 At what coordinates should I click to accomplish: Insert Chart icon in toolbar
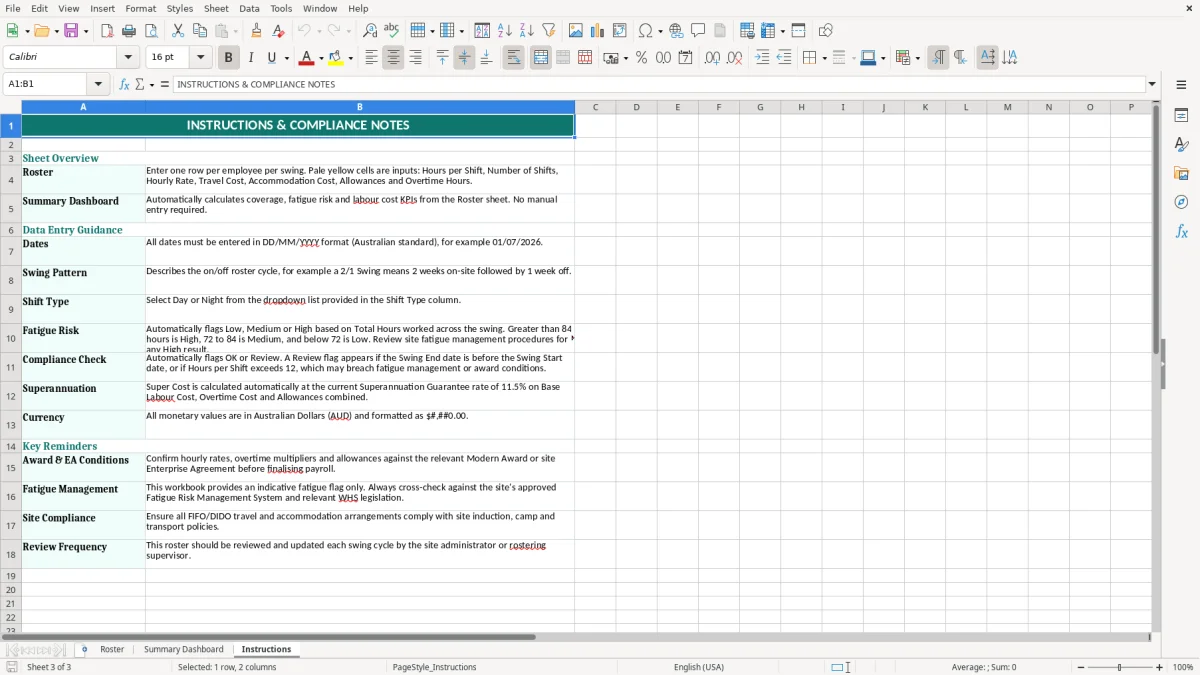[x=598, y=31]
